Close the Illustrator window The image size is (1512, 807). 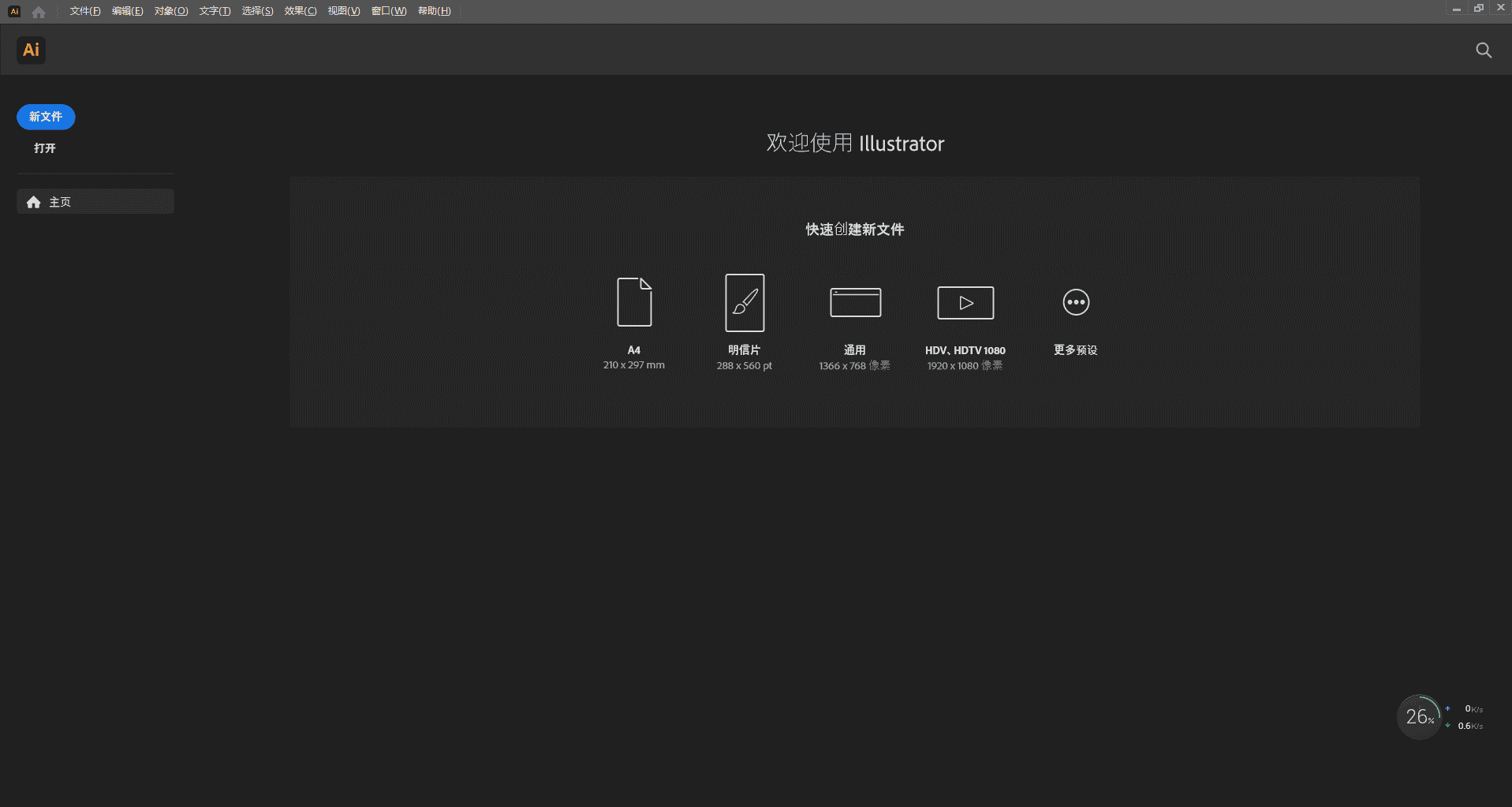1501,8
